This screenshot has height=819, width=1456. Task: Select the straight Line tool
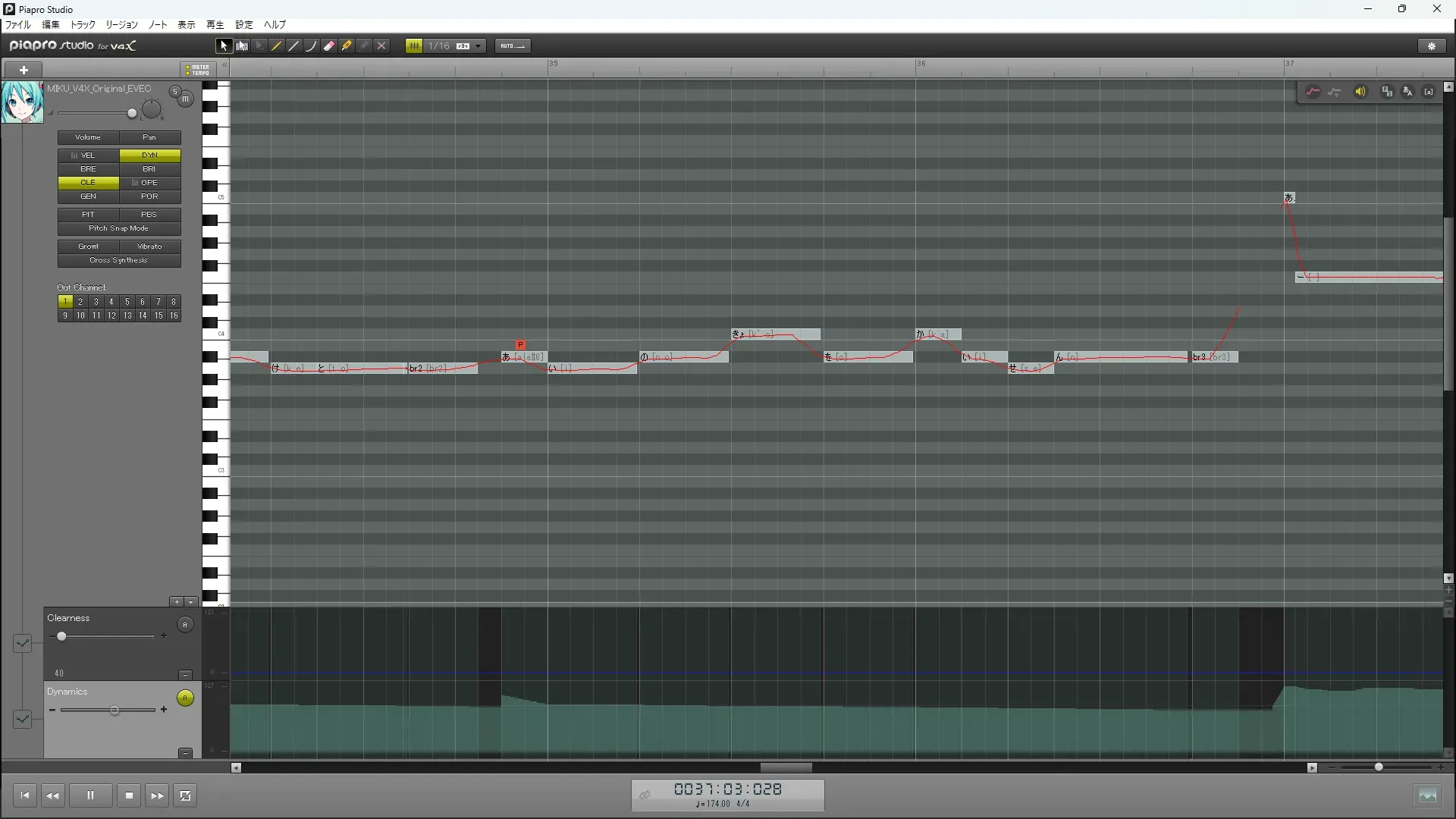(294, 46)
